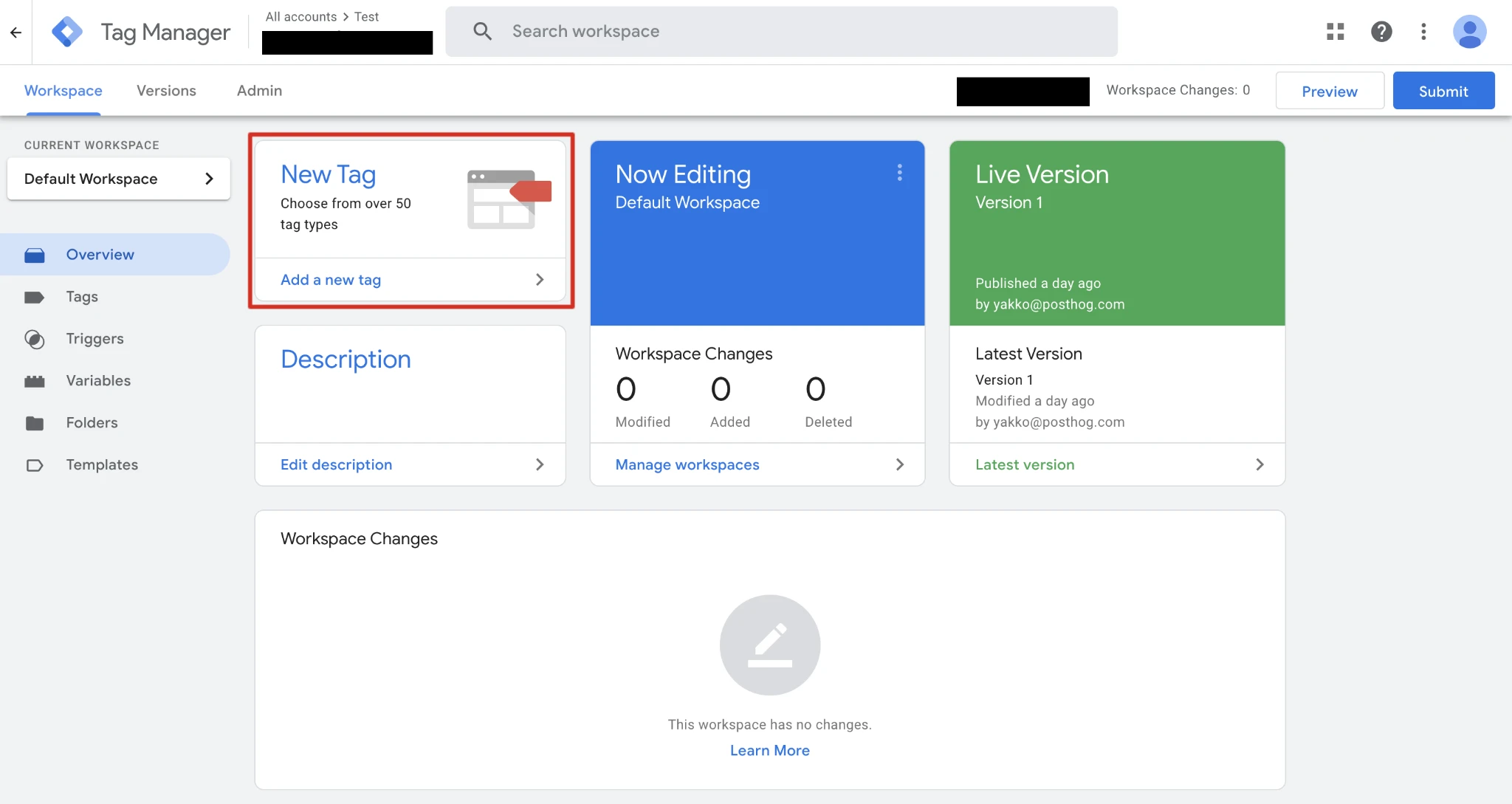Open the help question mark icon
Viewport: 1512px width, 804px height.
pos(1381,32)
